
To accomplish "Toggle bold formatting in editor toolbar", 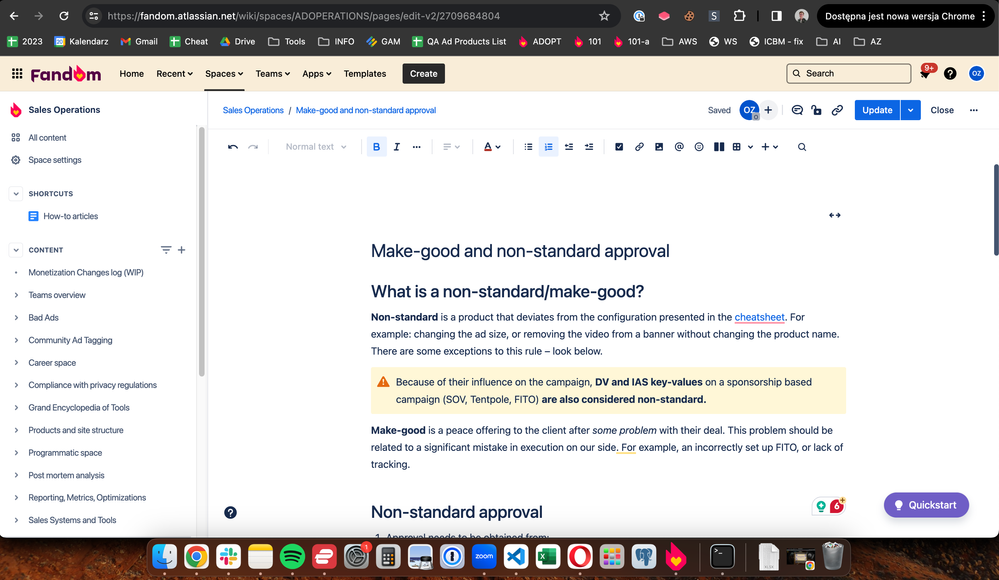I will (x=377, y=147).
